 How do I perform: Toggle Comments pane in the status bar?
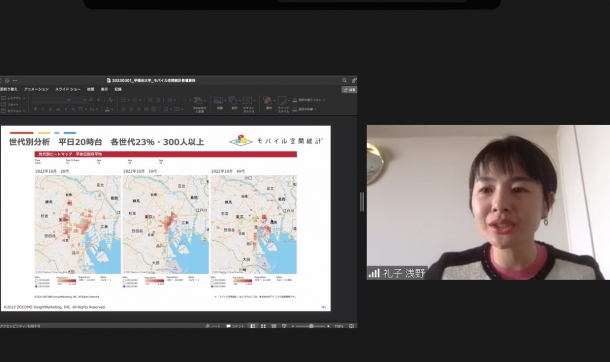235,326
